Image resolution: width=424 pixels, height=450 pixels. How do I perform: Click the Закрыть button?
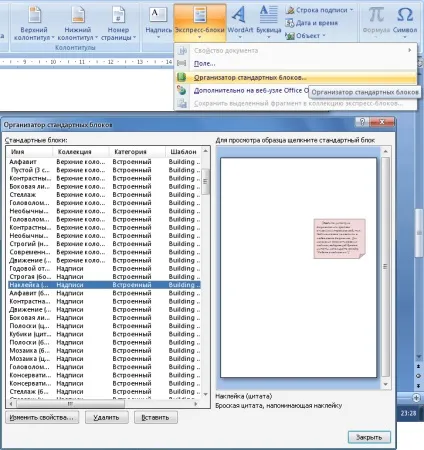coord(369,437)
